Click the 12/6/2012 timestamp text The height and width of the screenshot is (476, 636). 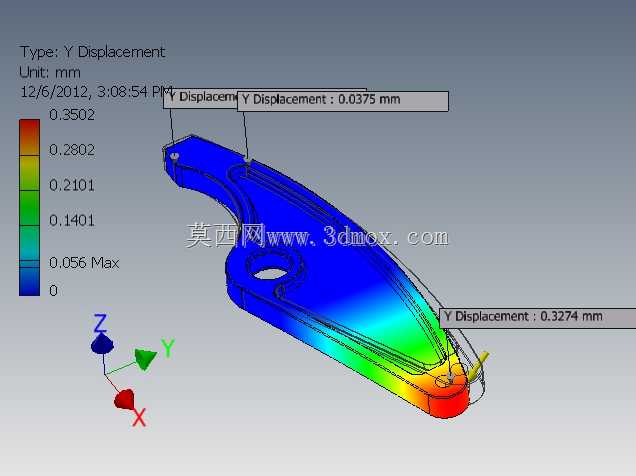click(x=97, y=92)
